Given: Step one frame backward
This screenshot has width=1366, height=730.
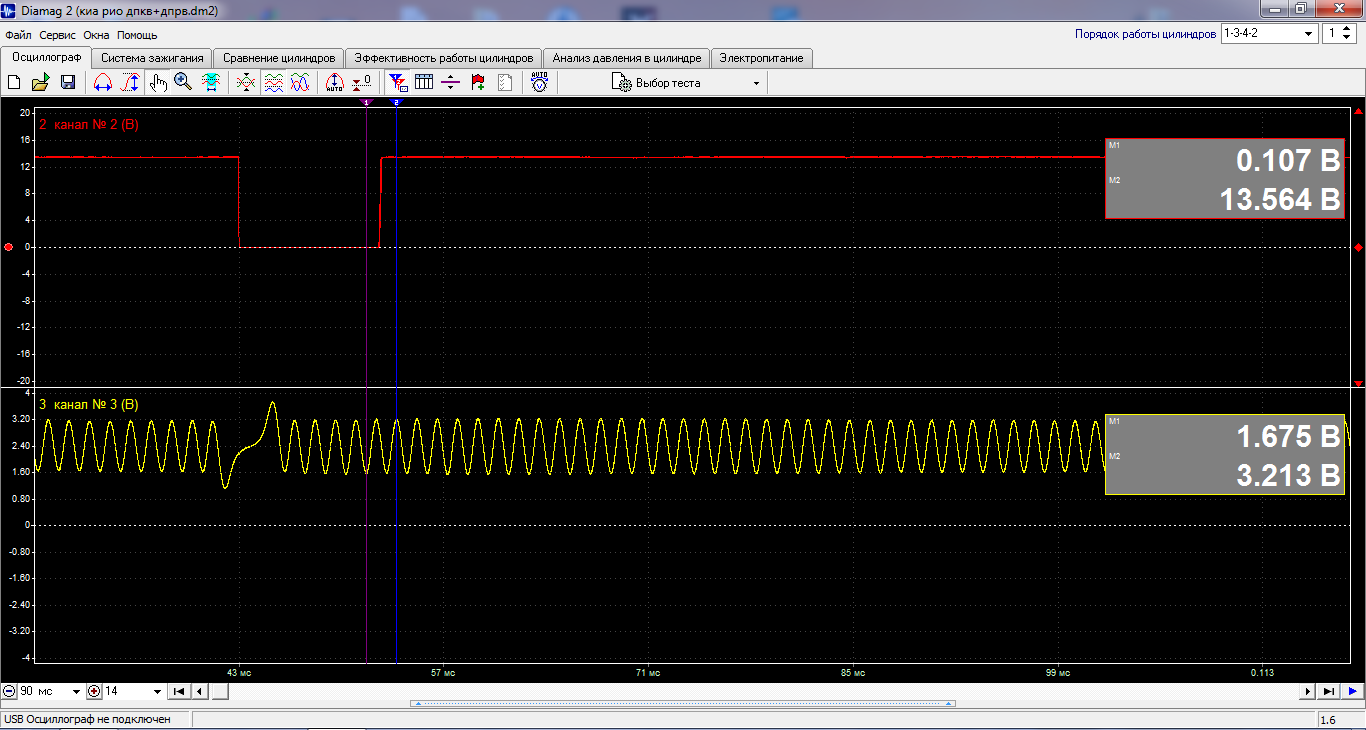Looking at the screenshot, I should tap(199, 691).
